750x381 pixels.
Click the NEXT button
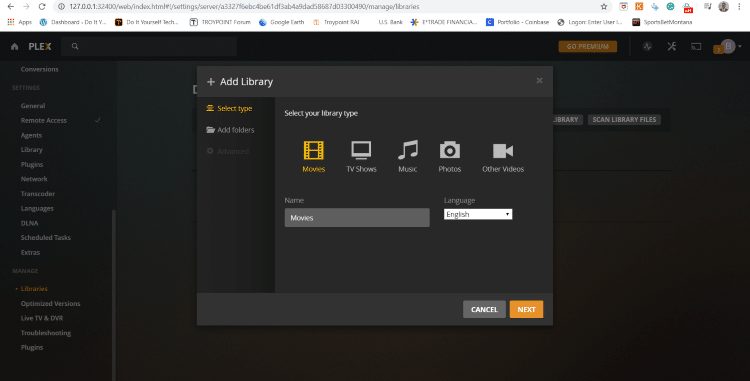point(526,309)
